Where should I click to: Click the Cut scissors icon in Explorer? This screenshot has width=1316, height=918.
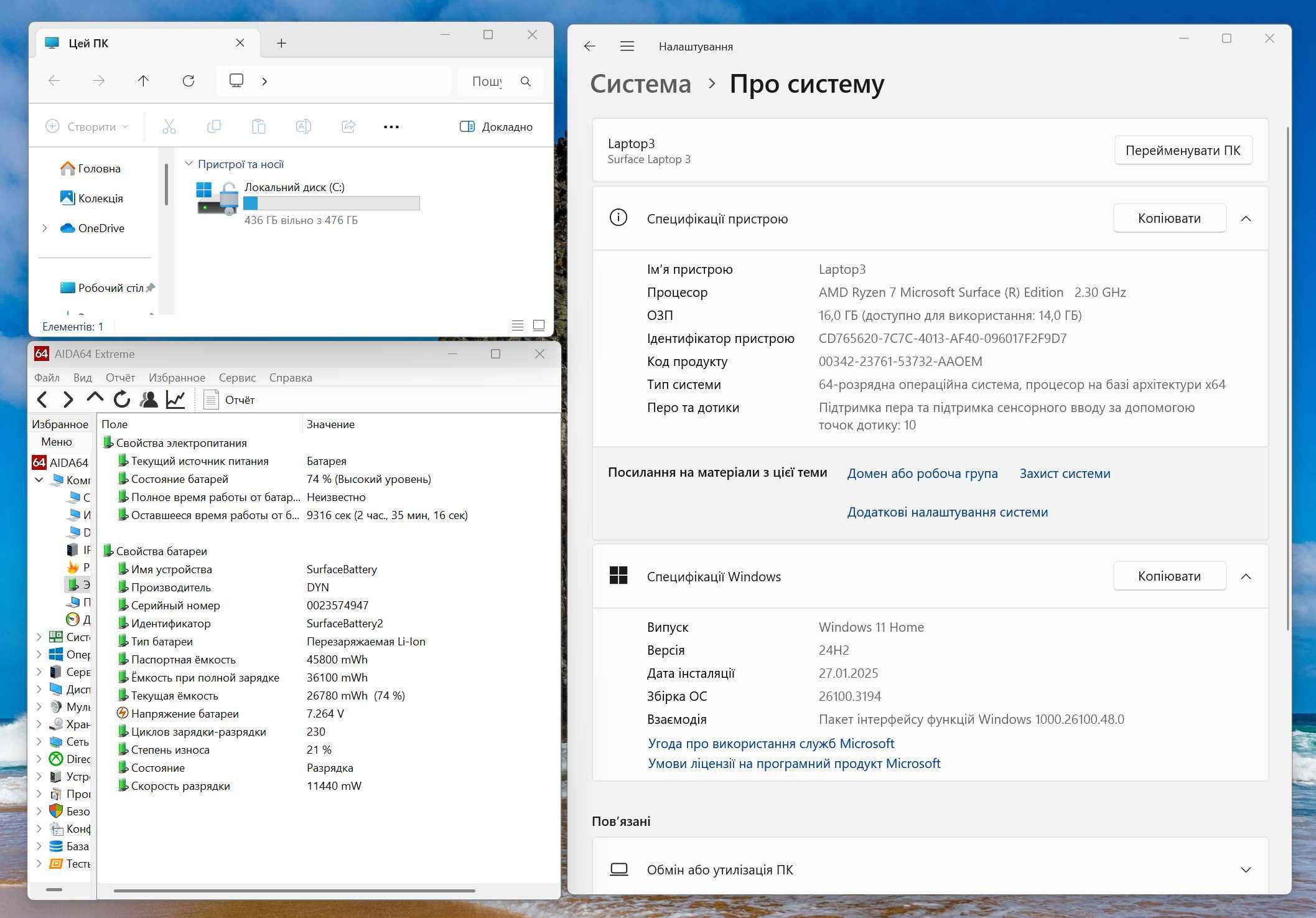click(x=169, y=127)
